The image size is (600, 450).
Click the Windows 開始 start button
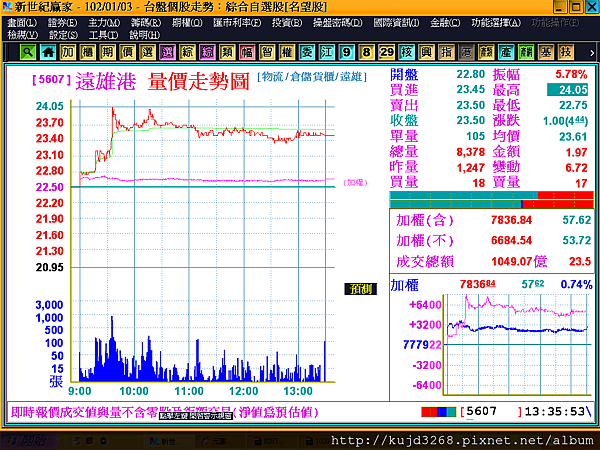pos(29,441)
